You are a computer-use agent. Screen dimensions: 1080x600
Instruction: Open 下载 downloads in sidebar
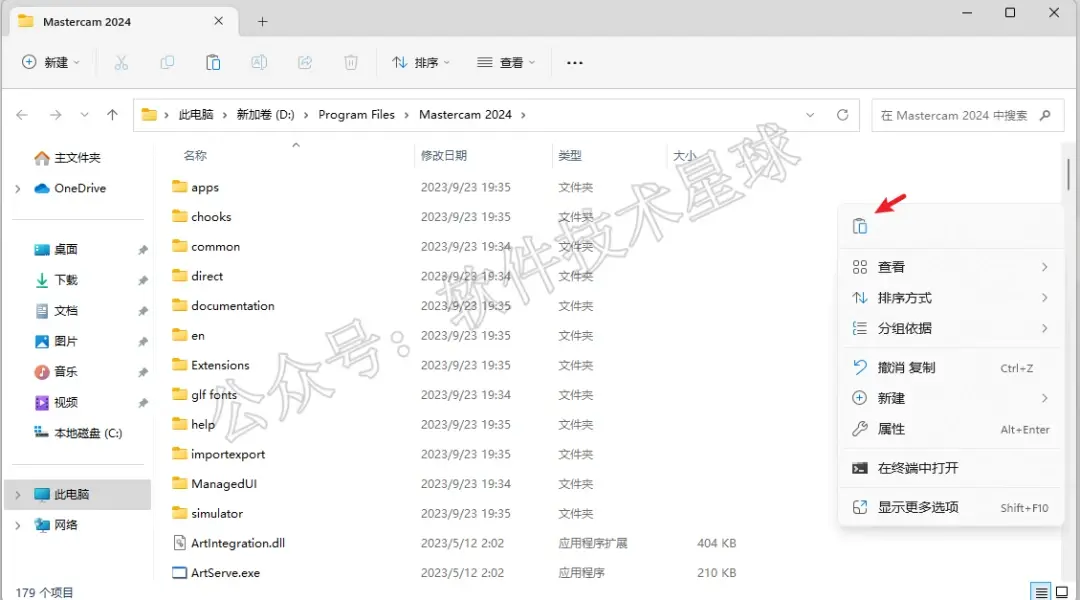(x=56, y=280)
